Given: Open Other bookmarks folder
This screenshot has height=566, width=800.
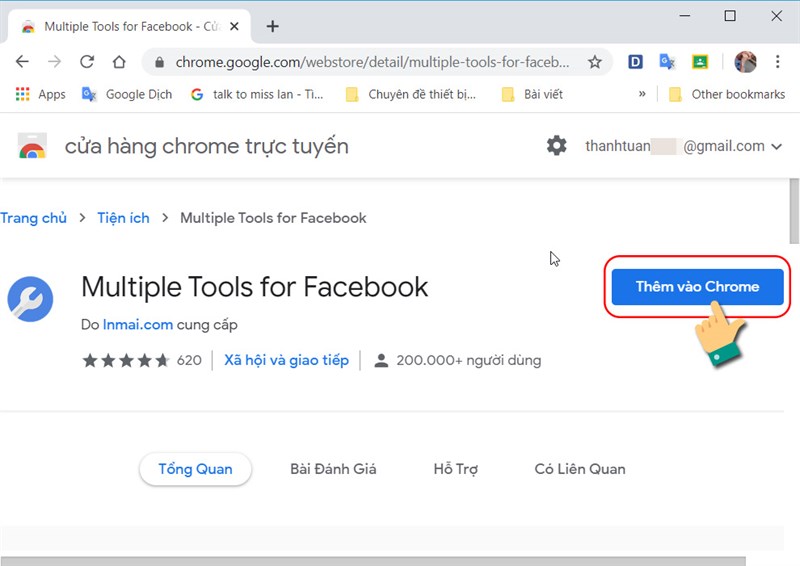Looking at the screenshot, I should tap(727, 94).
